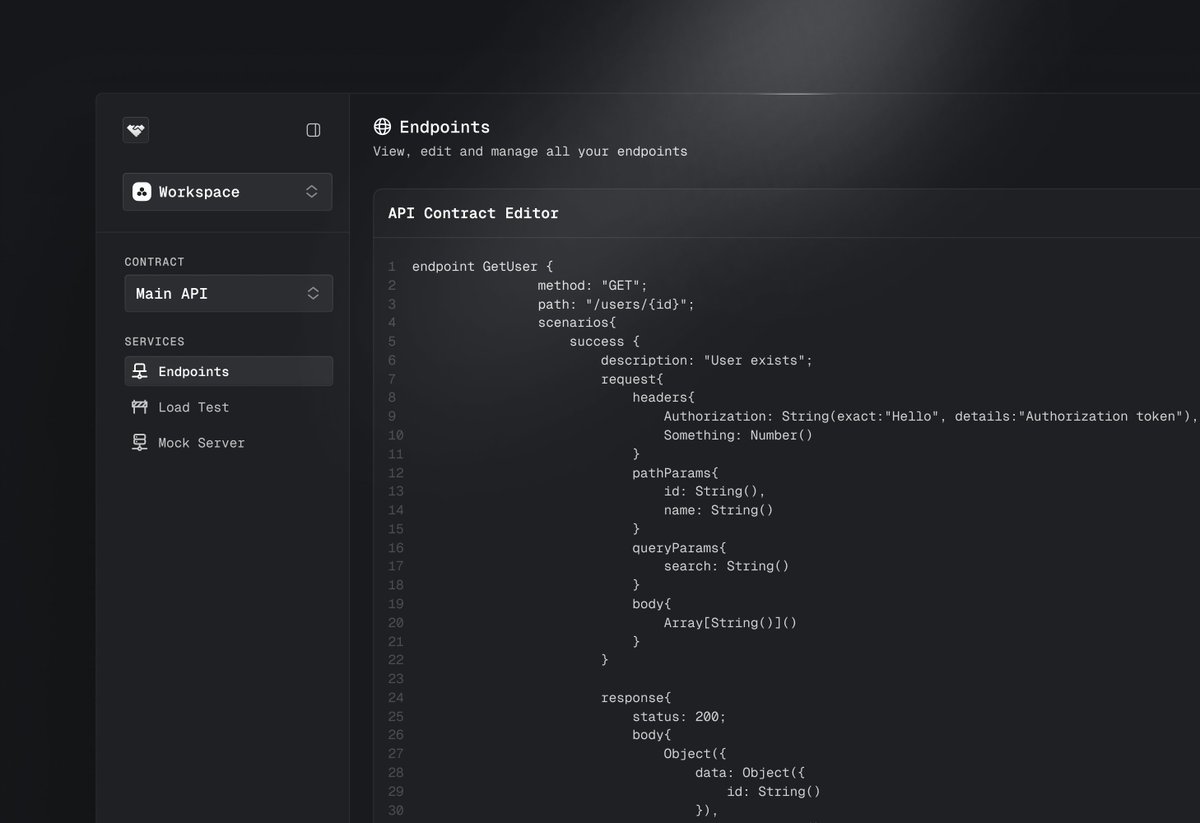
Task: Click the 'body{' line on line 19
Action: point(651,604)
